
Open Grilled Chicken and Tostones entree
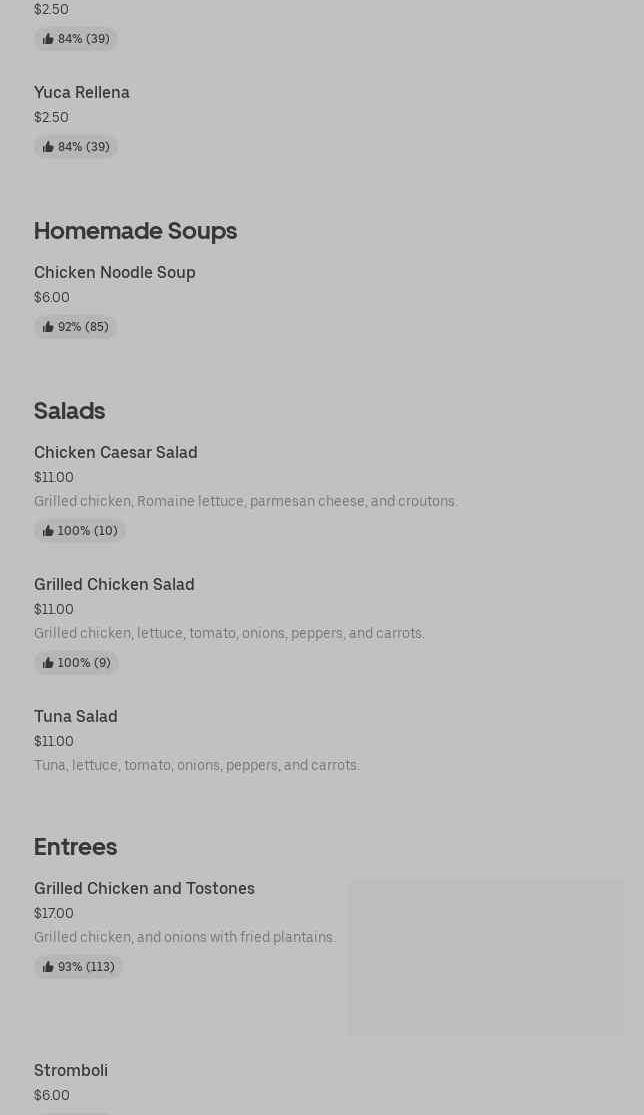coord(144,889)
